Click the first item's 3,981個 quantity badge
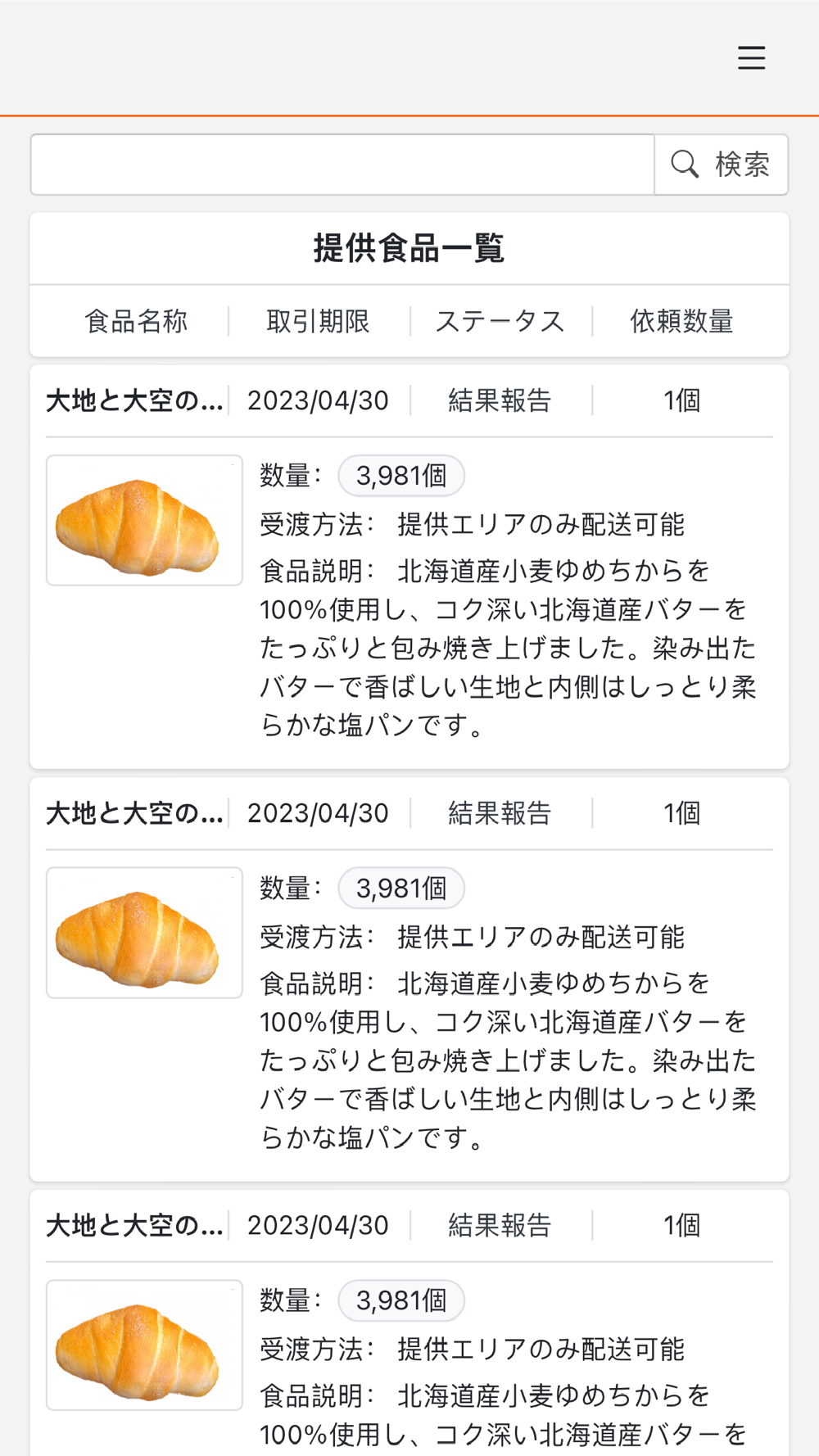Image resolution: width=819 pixels, height=1456 pixels. pyautogui.click(x=401, y=476)
